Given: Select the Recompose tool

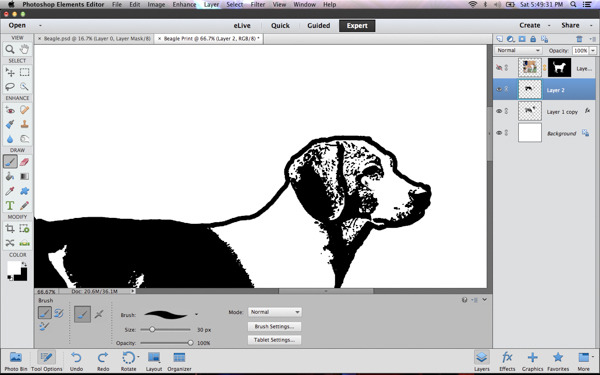Looking at the screenshot, I should [x=24, y=229].
